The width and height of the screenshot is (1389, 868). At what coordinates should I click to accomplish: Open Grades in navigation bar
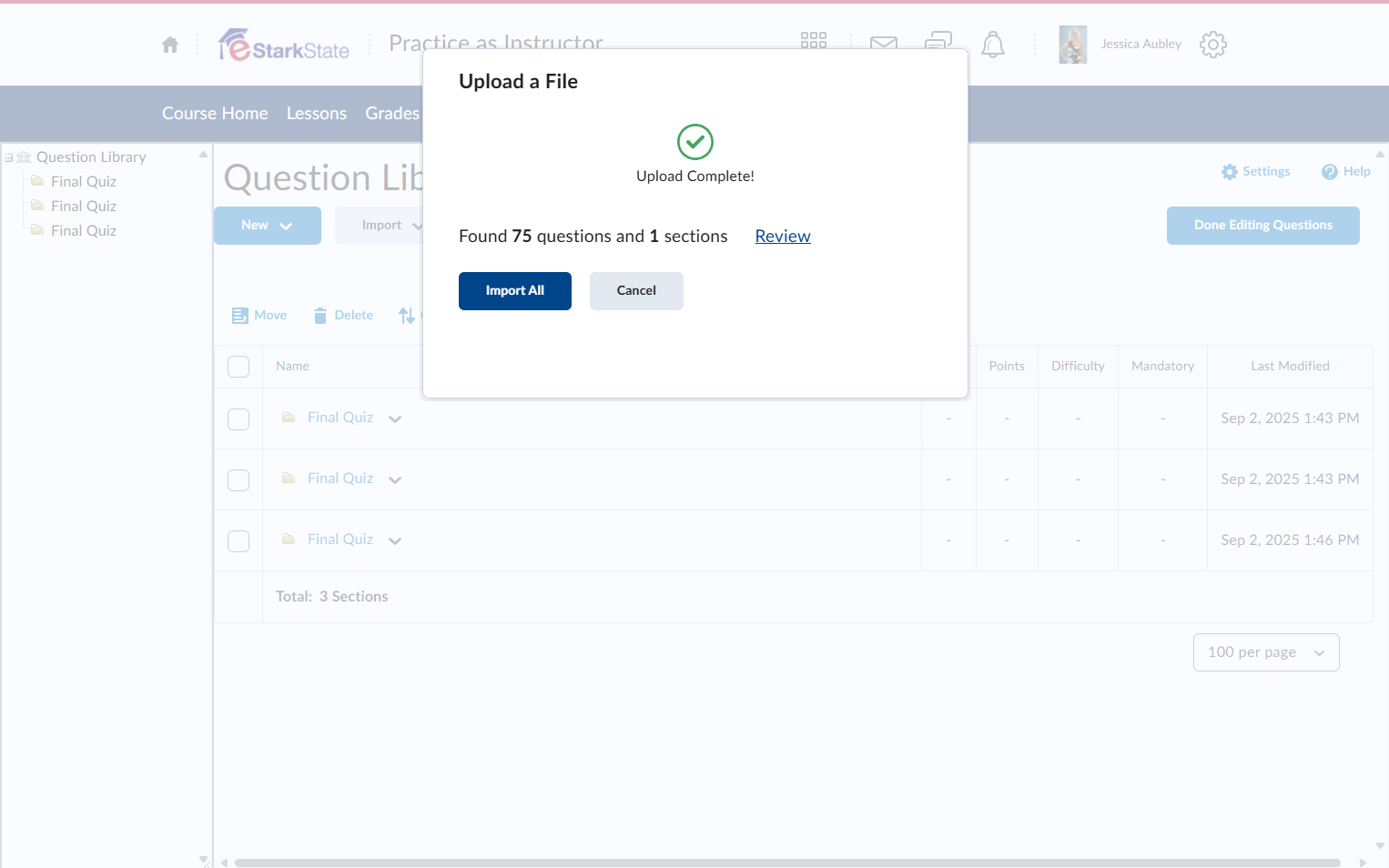tap(392, 114)
